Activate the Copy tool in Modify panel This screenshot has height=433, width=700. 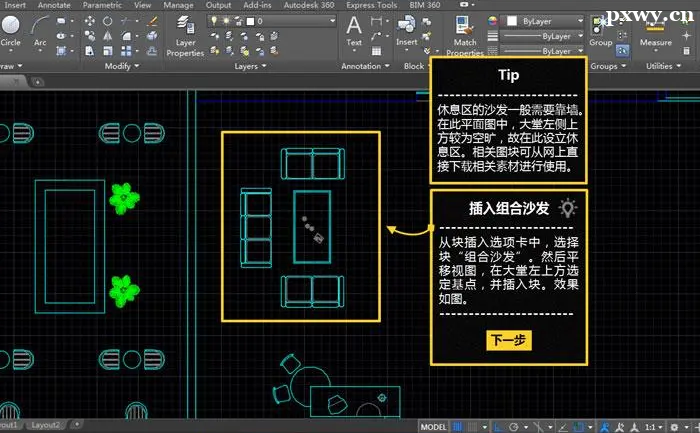click(x=90, y=36)
